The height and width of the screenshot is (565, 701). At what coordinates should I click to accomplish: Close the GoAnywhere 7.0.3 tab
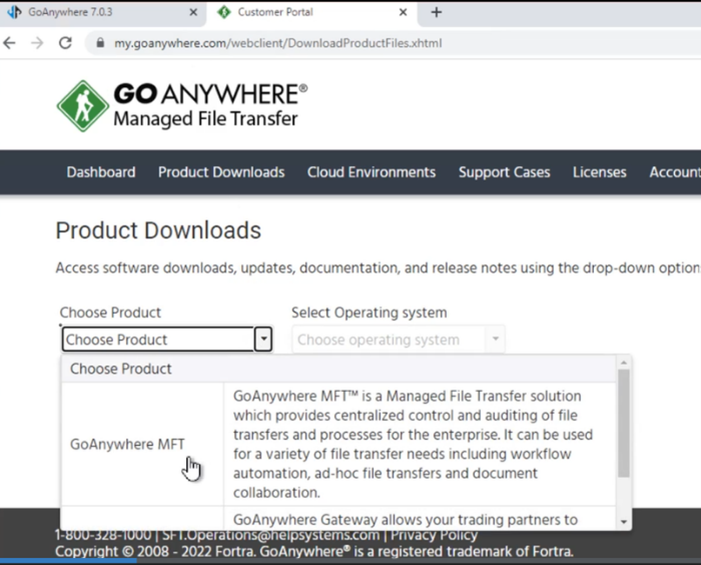pos(193,13)
